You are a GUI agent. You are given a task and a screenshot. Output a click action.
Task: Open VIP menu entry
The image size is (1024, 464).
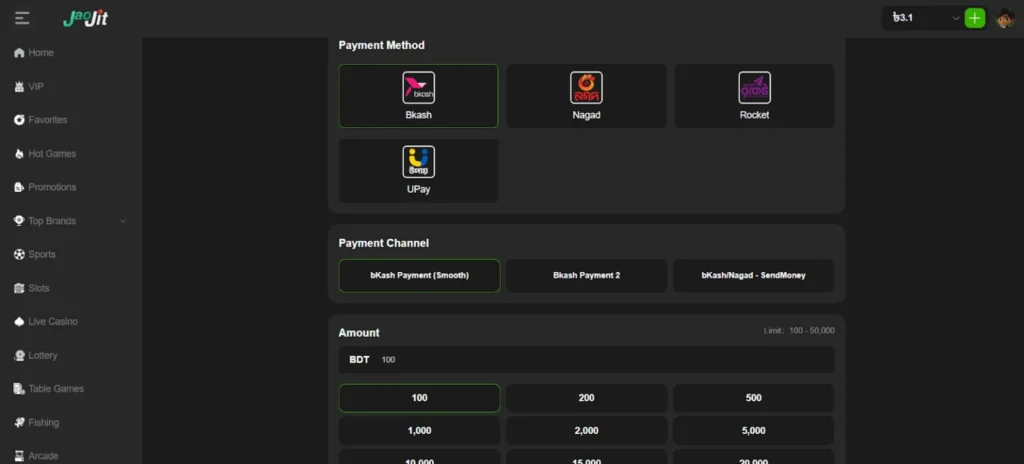tap(36, 86)
